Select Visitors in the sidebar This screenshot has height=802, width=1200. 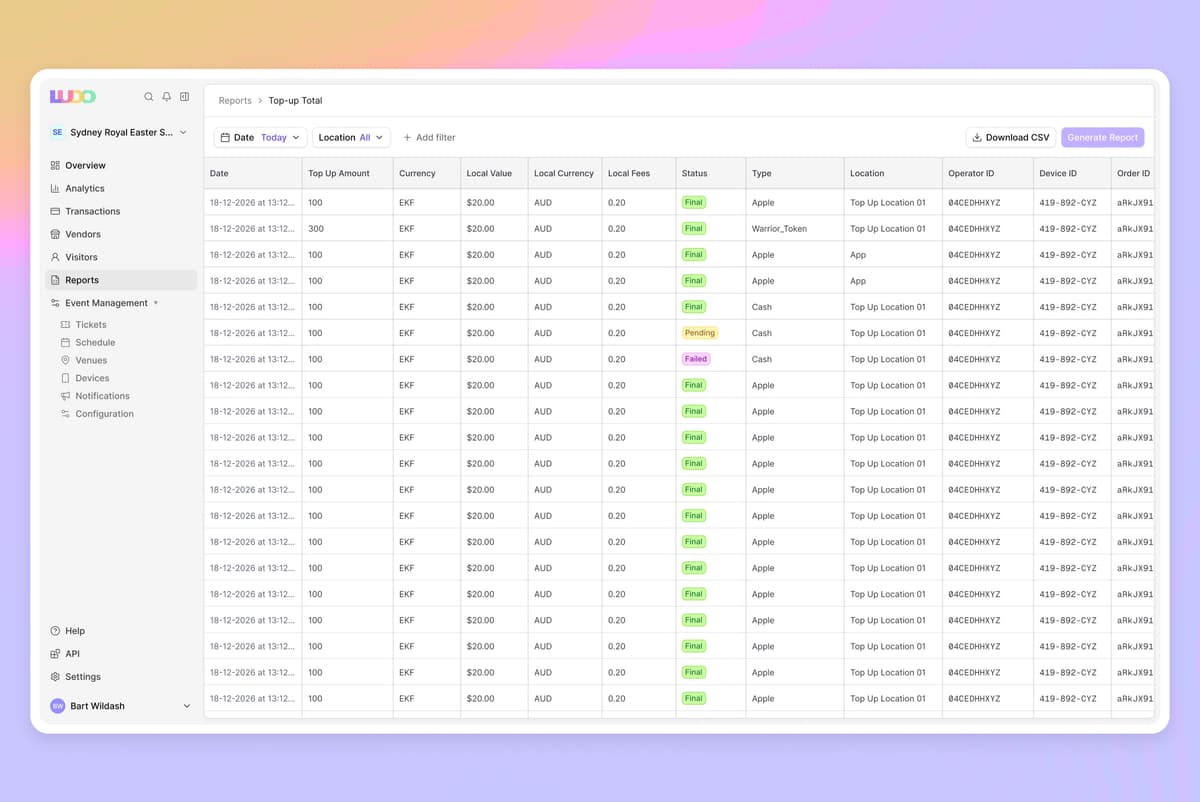click(81, 257)
